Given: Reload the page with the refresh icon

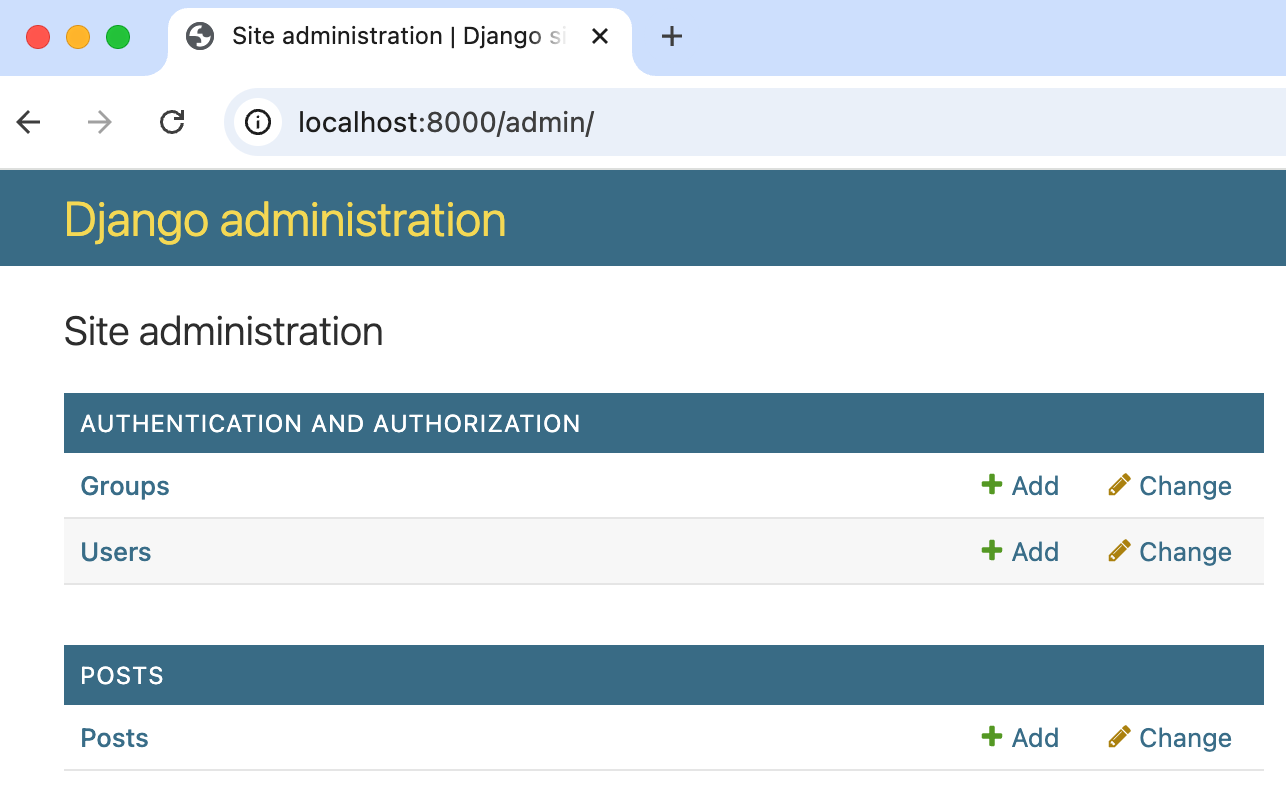Looking at the screenshot, I should (x=172, y=122).
